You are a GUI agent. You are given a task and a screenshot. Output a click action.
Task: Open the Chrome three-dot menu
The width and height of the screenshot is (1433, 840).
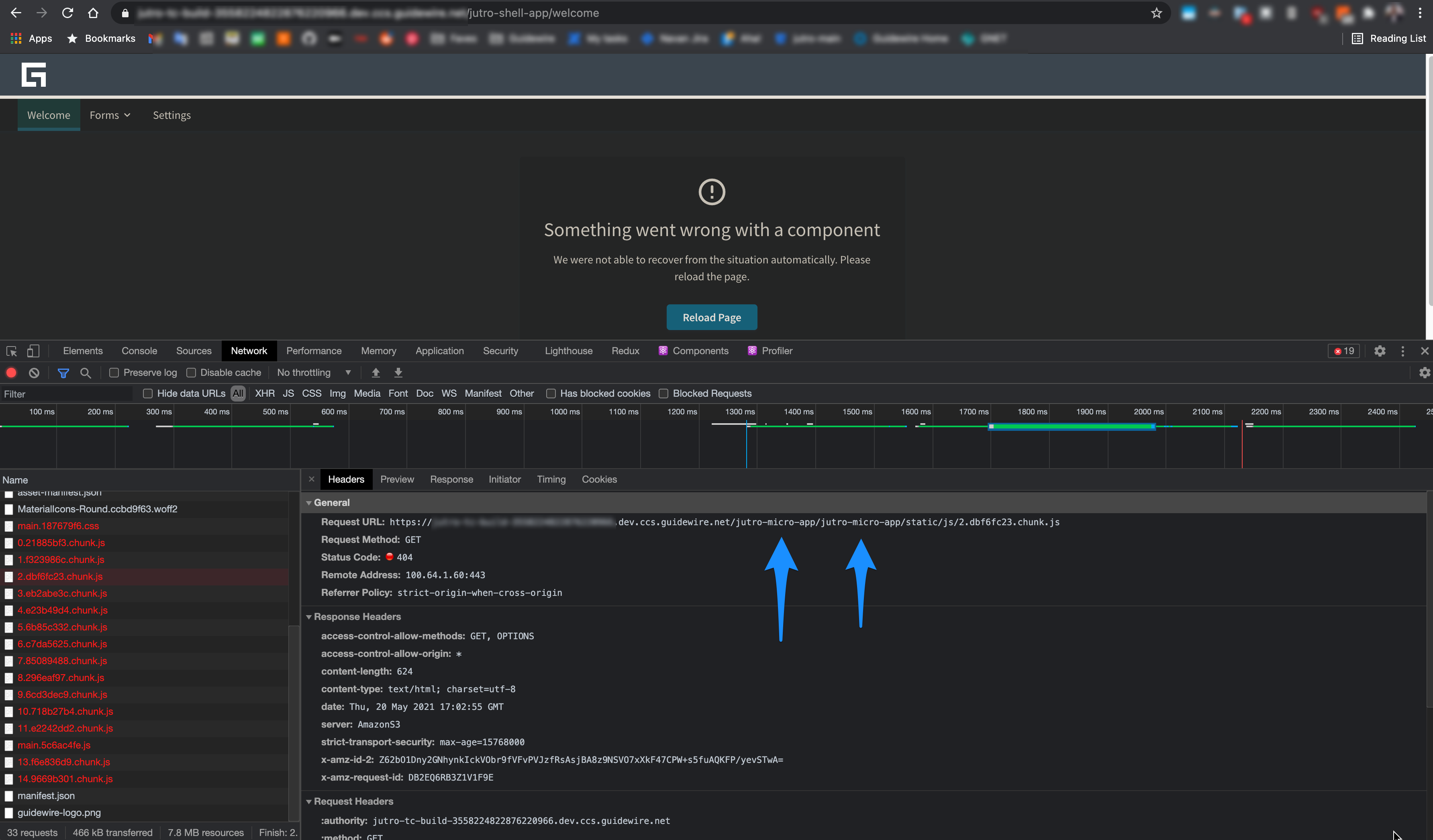(x=1419, y=12)
